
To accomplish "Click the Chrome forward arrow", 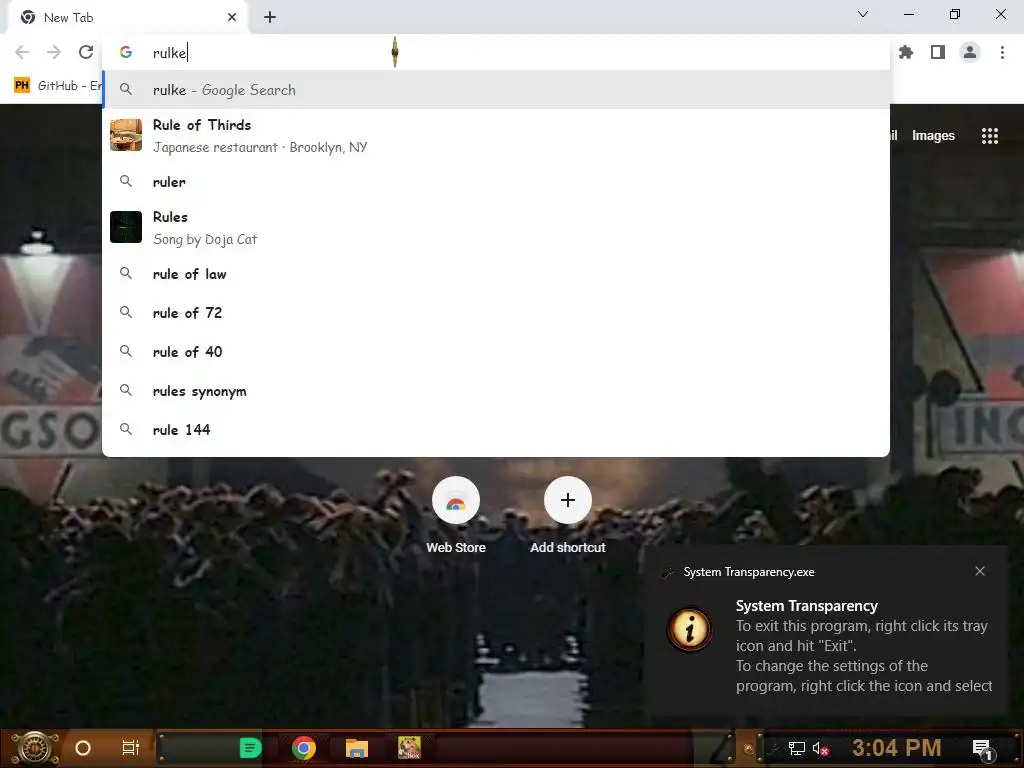I will [x=54, y=52].
